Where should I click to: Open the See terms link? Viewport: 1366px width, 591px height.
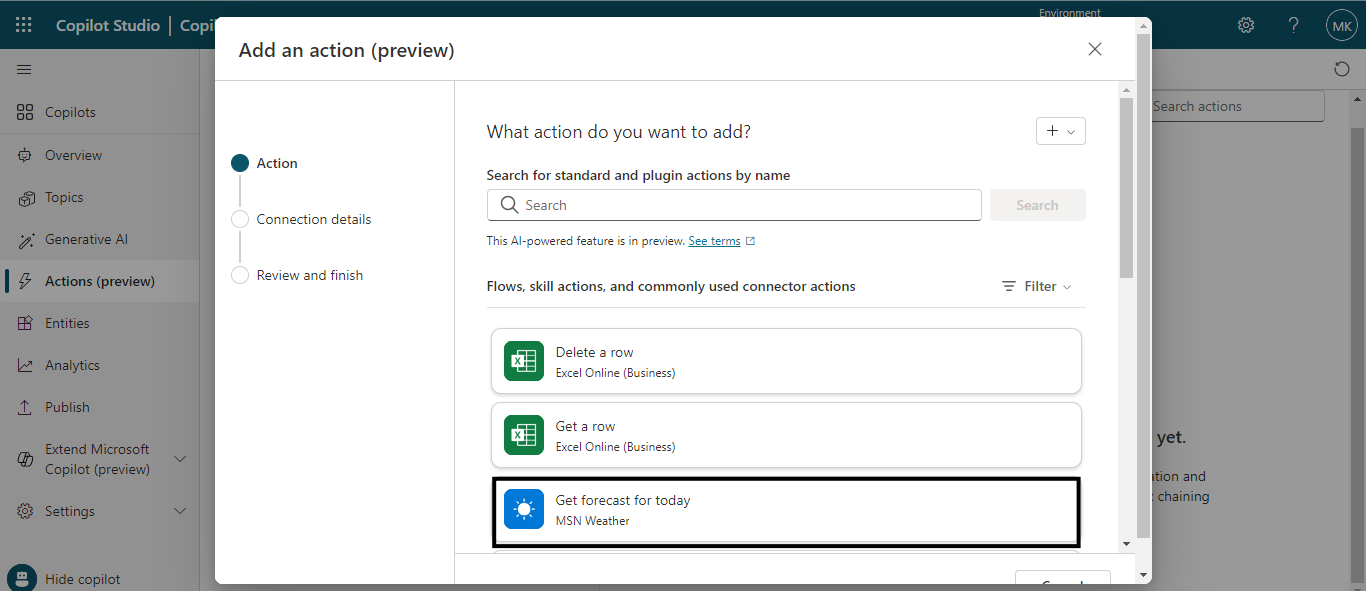(714, 241)
